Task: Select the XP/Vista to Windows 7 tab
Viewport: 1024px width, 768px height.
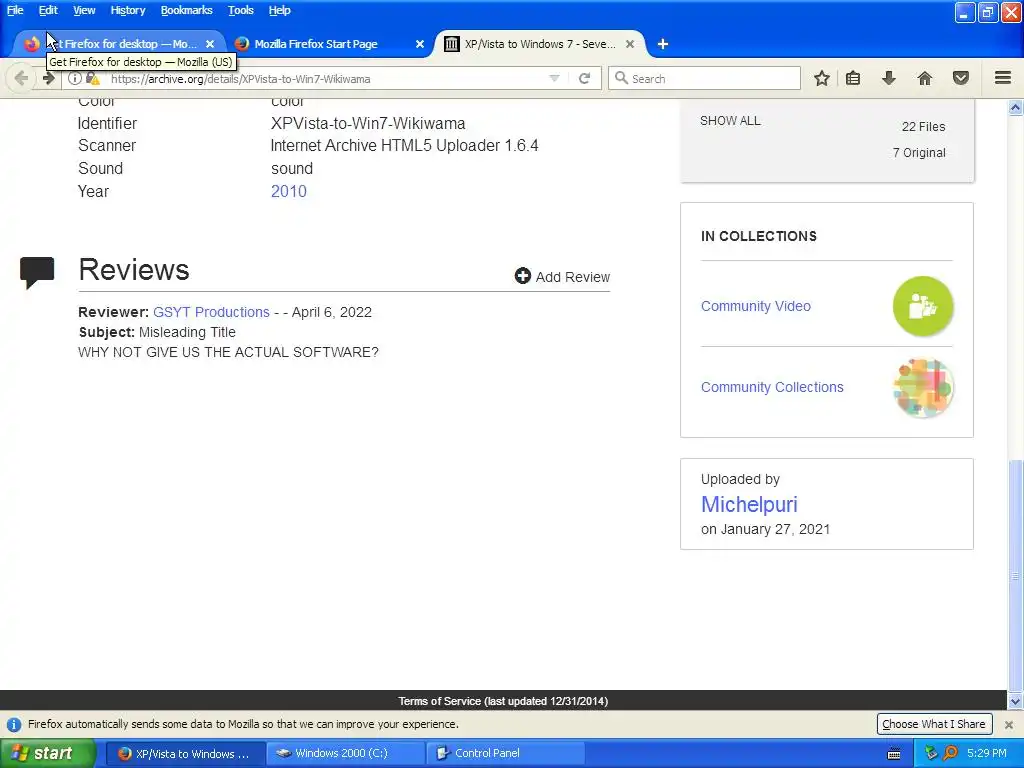Action: (x=539, y=44)
